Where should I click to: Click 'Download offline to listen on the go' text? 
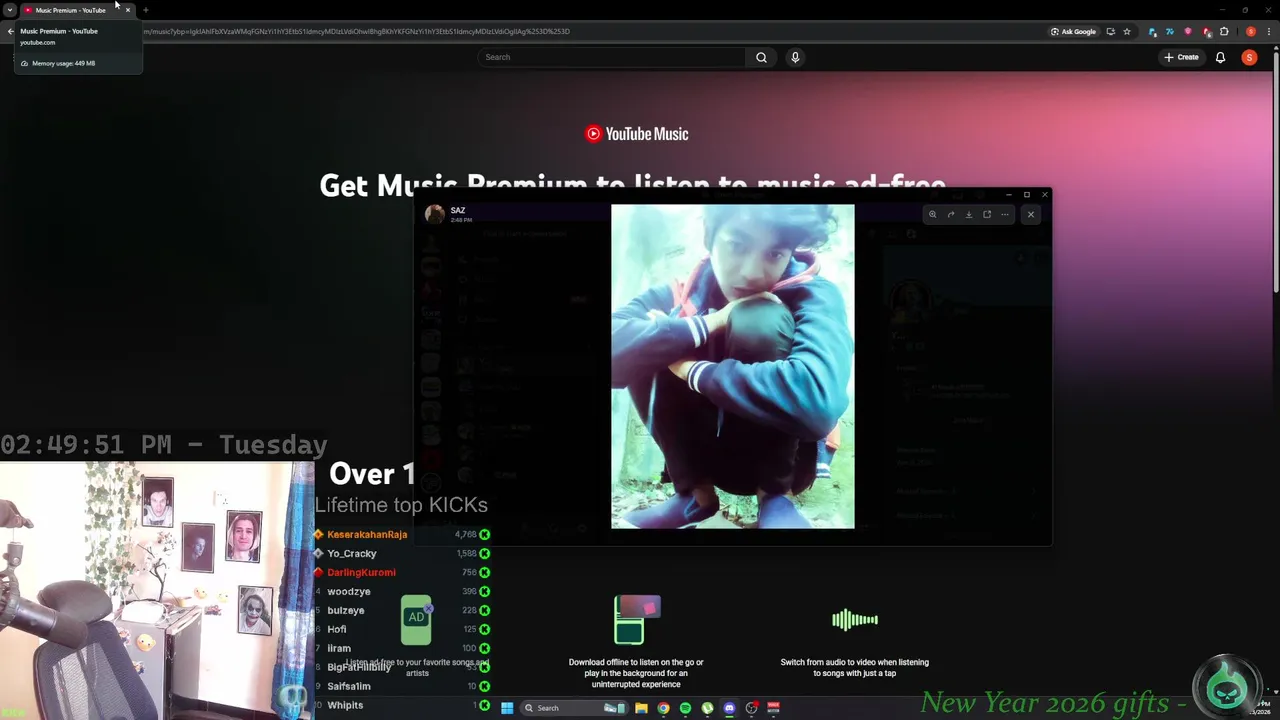click(636, 673)
